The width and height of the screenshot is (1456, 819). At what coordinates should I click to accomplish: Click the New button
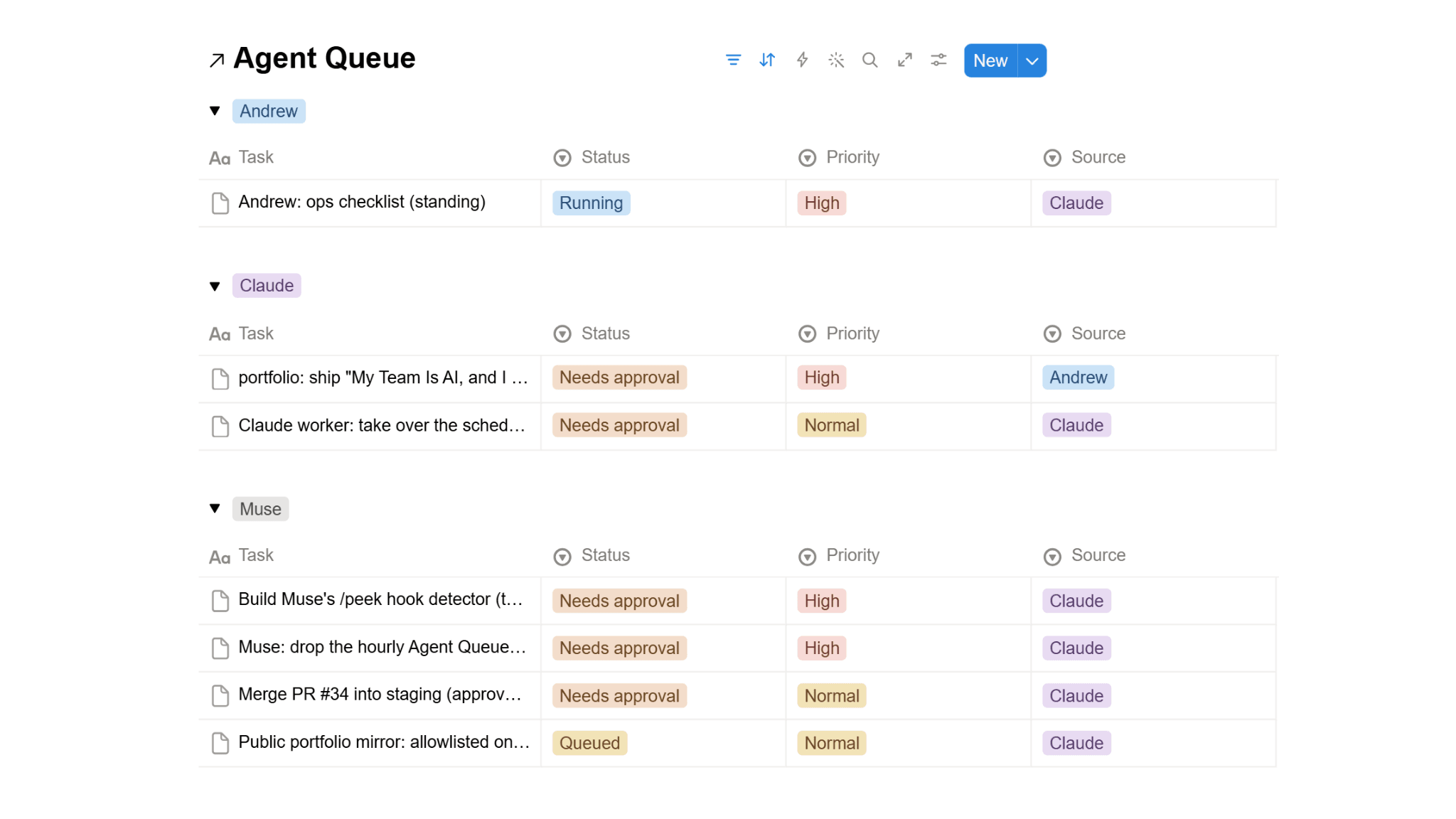pos(990,60)
